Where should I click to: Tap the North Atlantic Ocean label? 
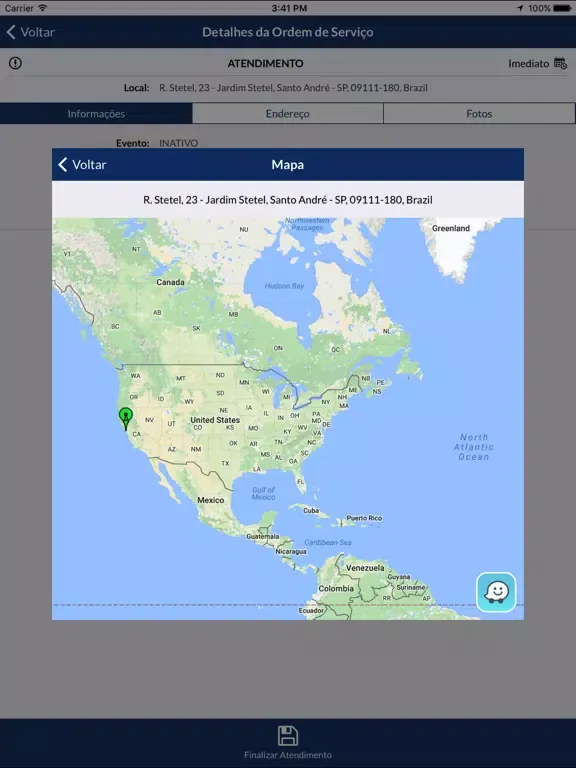tap(474, 447)
